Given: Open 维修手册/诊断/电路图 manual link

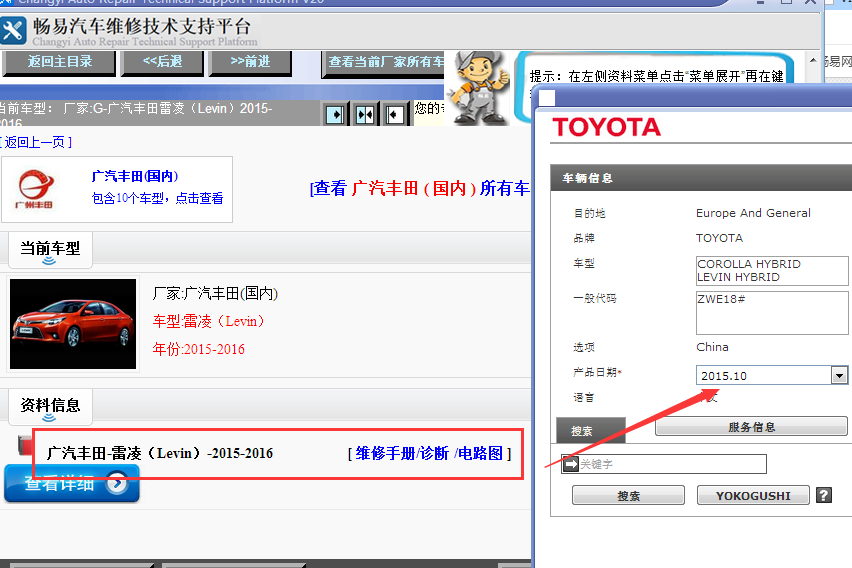Looking at the screenshot, I should [429, 453].
